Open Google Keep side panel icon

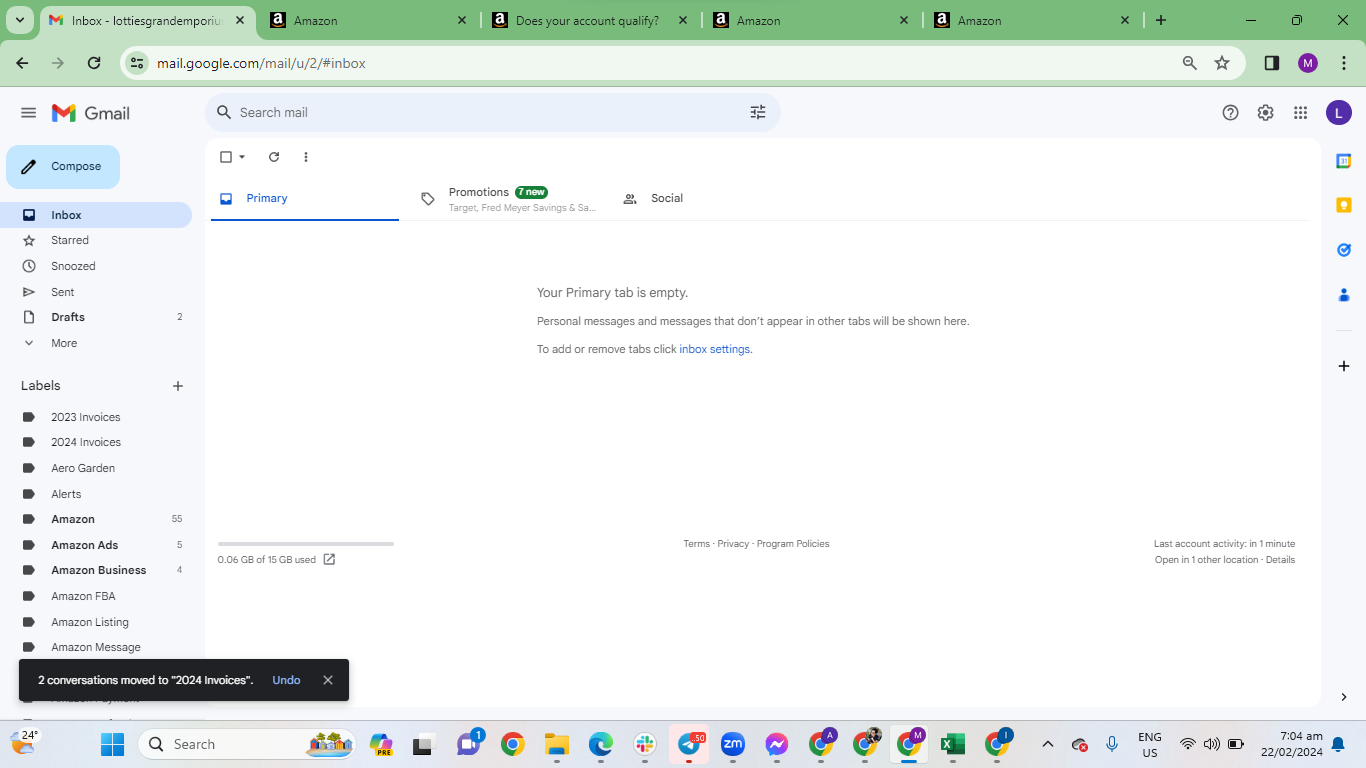(1344, 205)
